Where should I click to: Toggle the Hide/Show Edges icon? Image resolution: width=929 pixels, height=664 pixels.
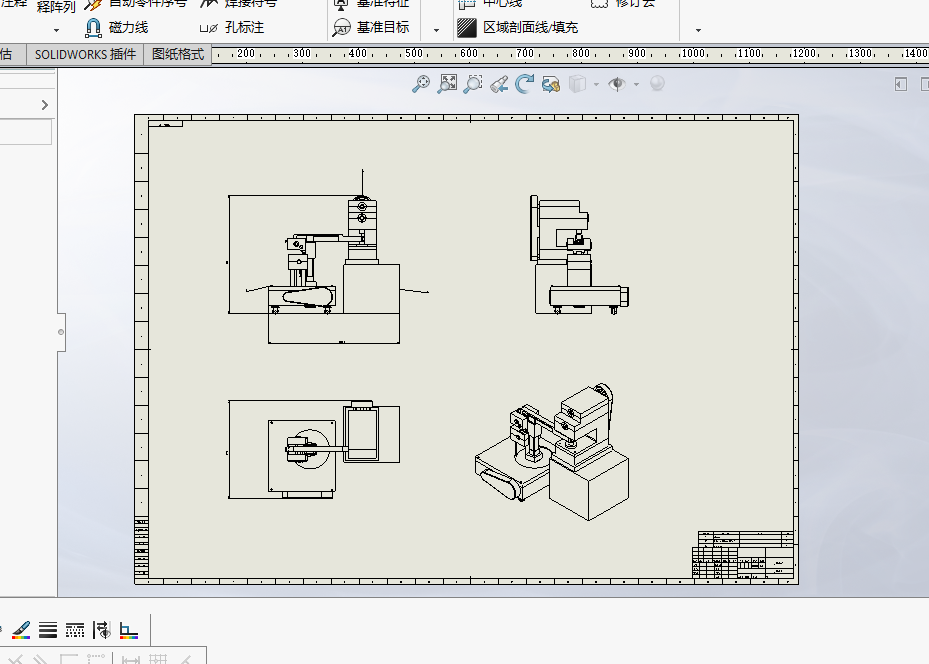(102, 630)
